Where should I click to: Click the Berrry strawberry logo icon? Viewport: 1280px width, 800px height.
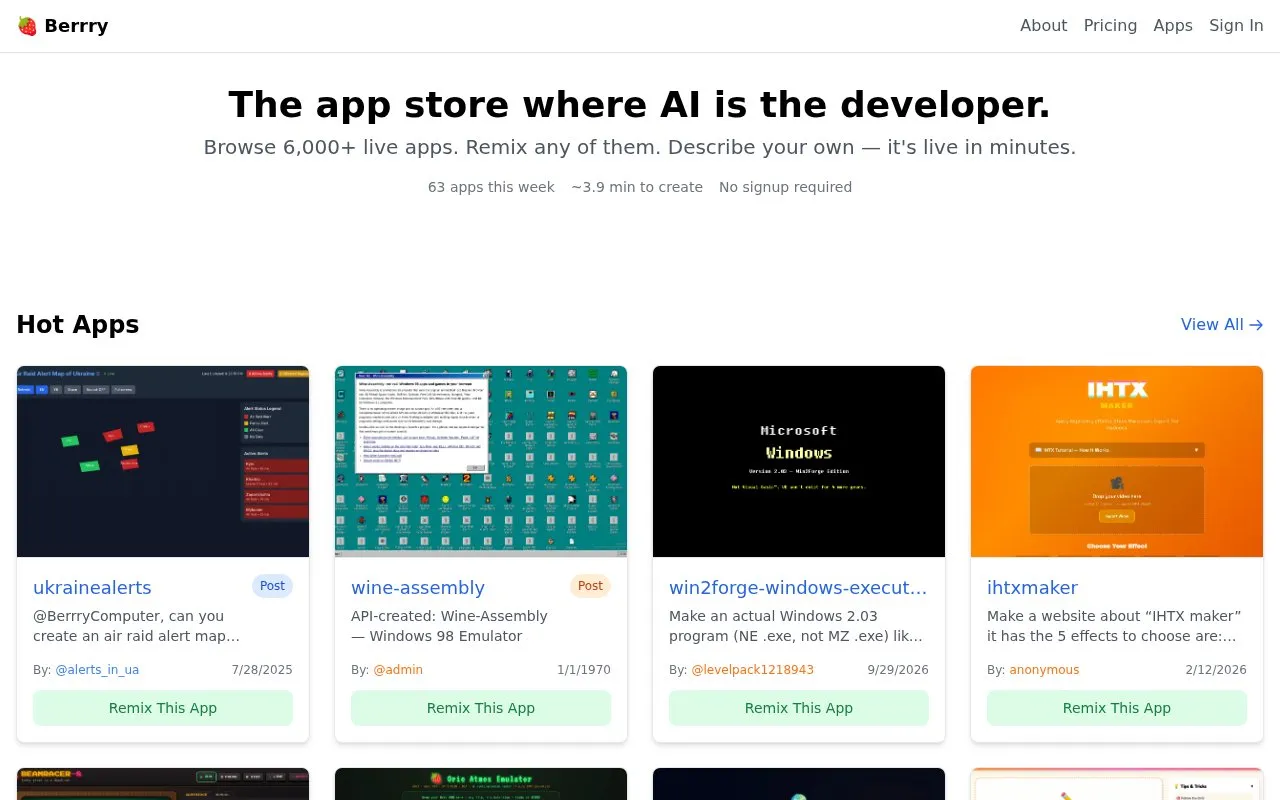27,26
